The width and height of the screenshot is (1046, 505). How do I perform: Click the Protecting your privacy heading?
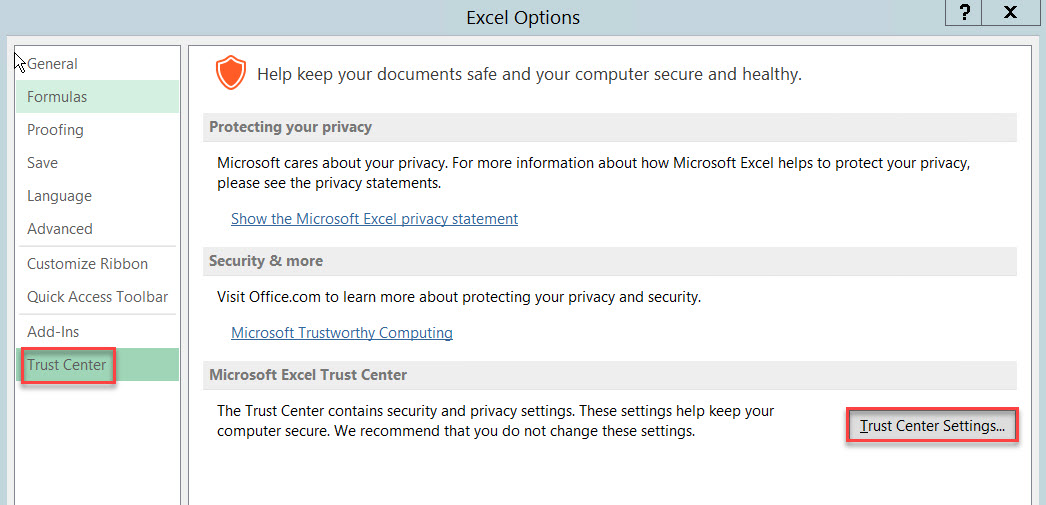click(290, 127)
